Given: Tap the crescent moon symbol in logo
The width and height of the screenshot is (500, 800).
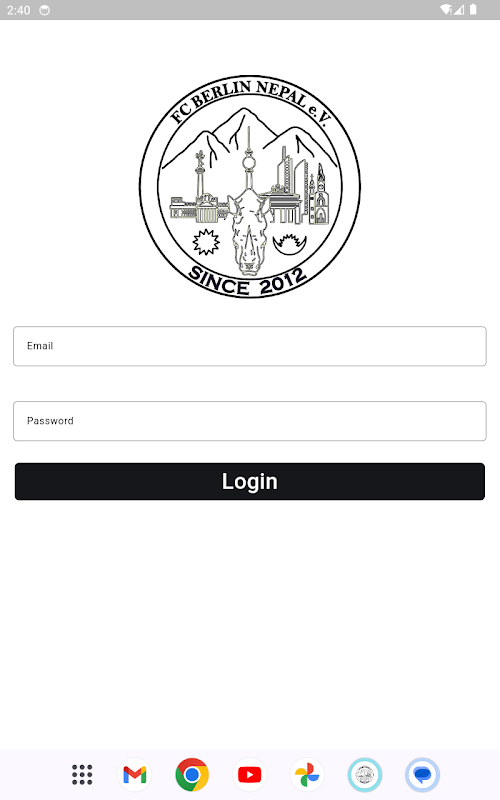Looking at the screenshot, I should (289, 243).
